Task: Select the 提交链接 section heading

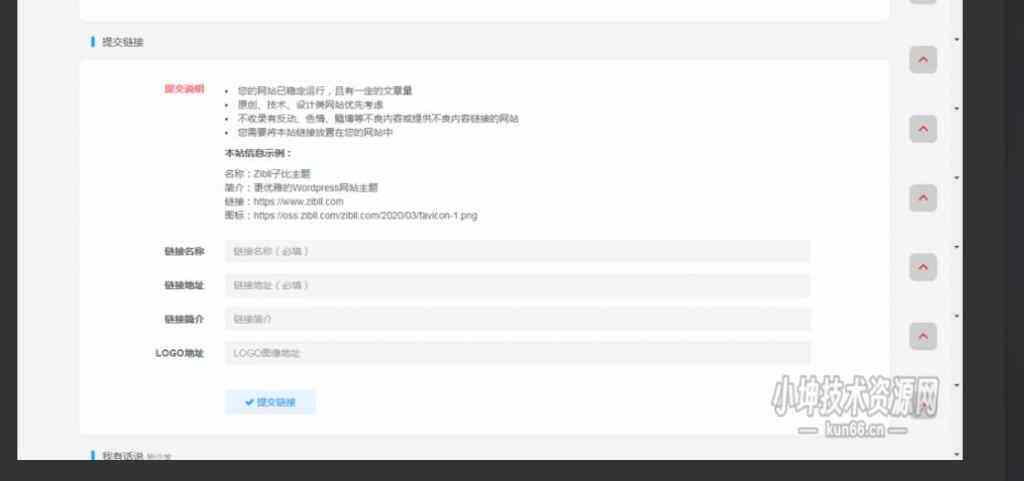Action: click(x=123, y=42)
